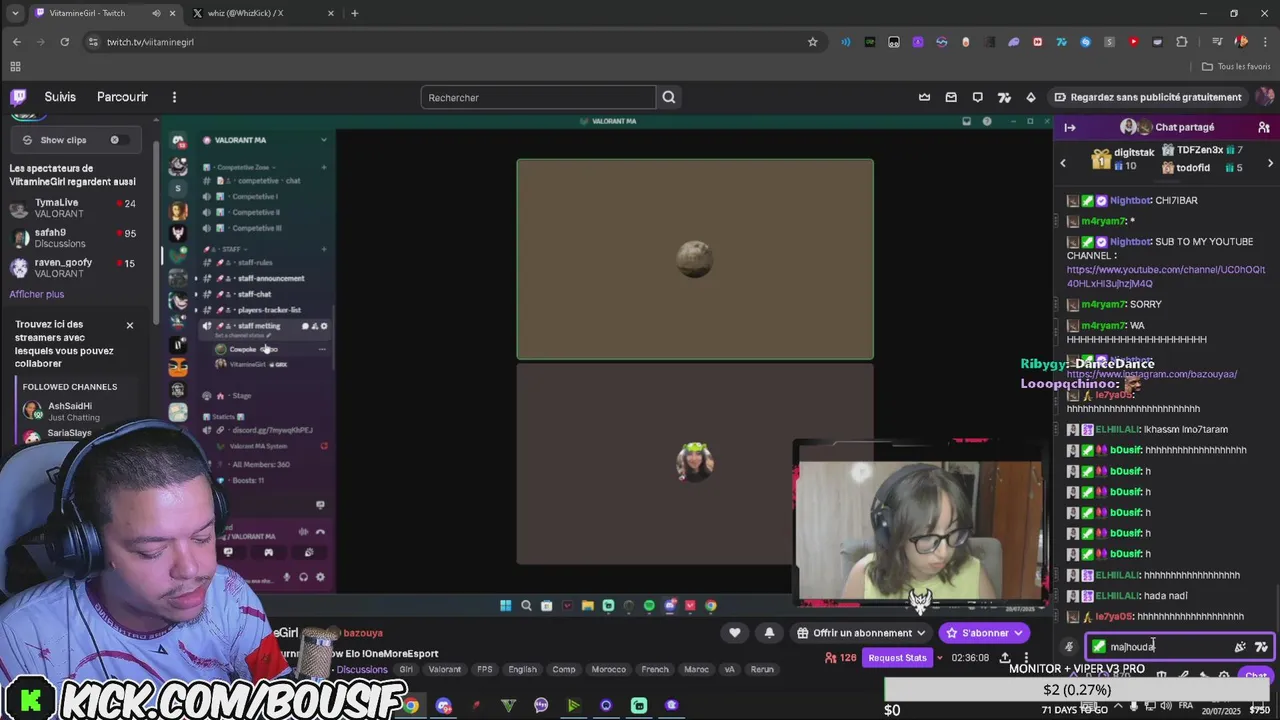The image size is (1280, 720).
Task: Open Twitch top nav more options dots
Action: point(174,97)
